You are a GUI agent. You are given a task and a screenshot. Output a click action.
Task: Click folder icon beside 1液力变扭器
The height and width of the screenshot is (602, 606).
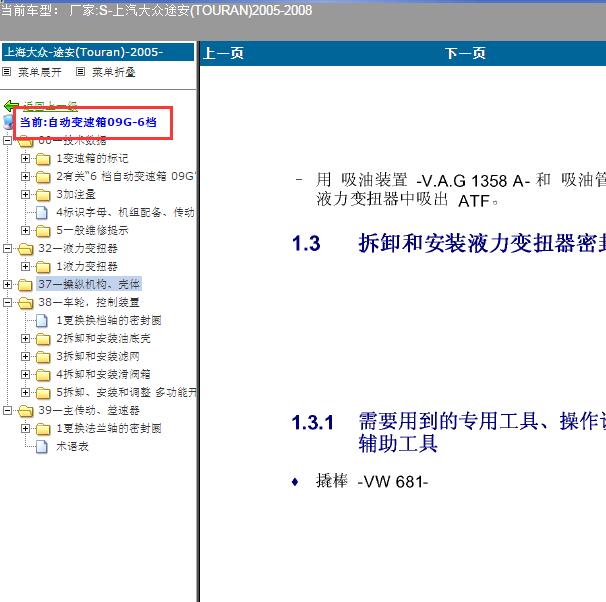point(43,267)
